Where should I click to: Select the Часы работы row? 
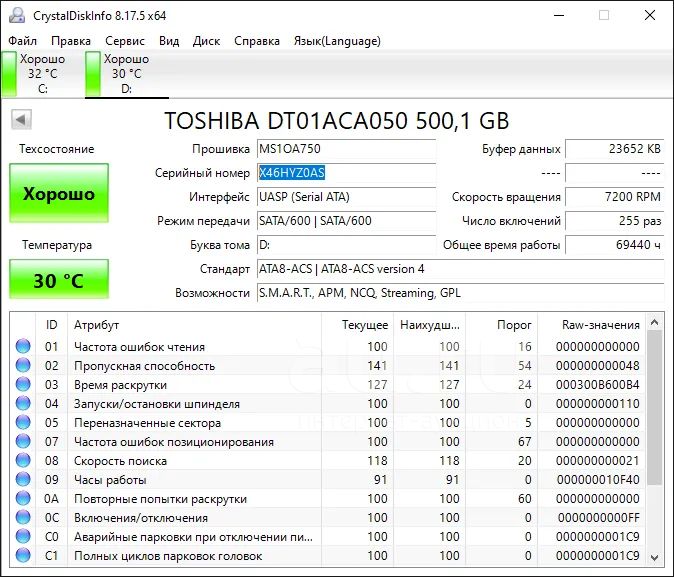click(328, 479)
